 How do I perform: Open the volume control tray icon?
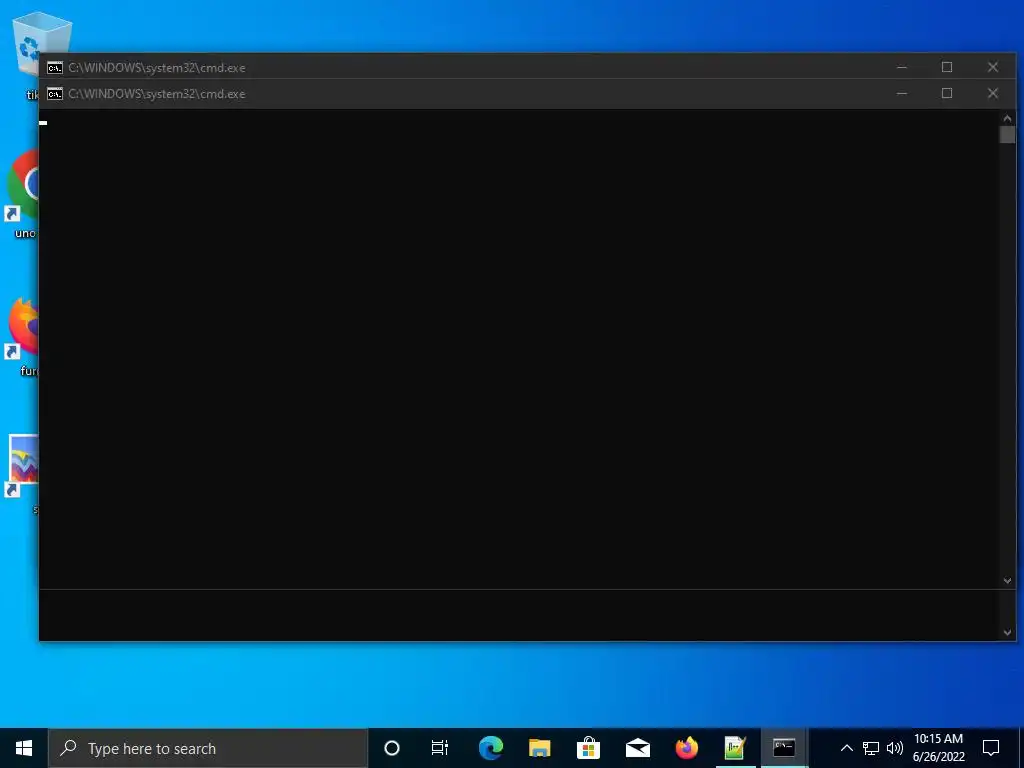pos(895,748)
